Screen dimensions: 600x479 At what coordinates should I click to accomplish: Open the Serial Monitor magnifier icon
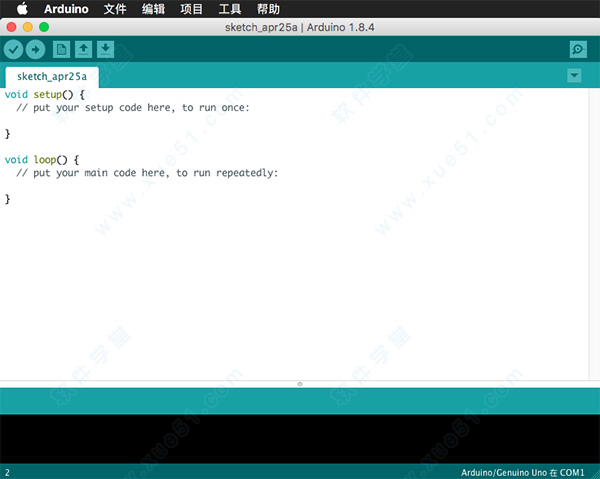coord(578,49)
